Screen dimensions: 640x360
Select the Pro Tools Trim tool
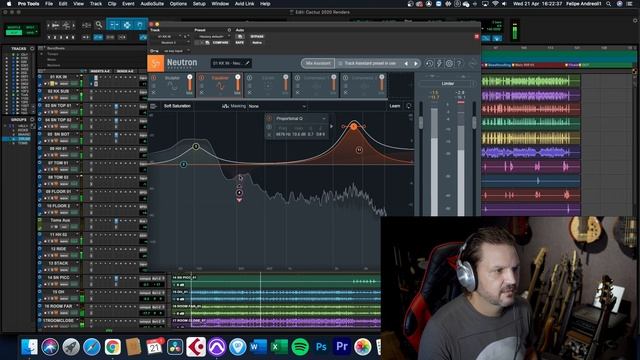(114, 25)
